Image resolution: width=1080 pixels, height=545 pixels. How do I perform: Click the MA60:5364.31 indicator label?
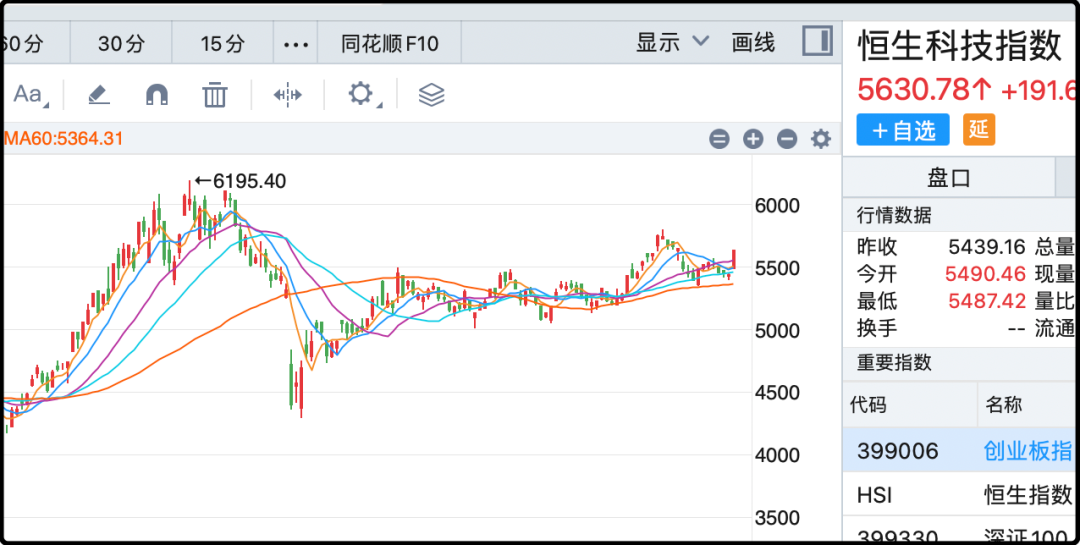pyautogui.click(x=63, y=139)
